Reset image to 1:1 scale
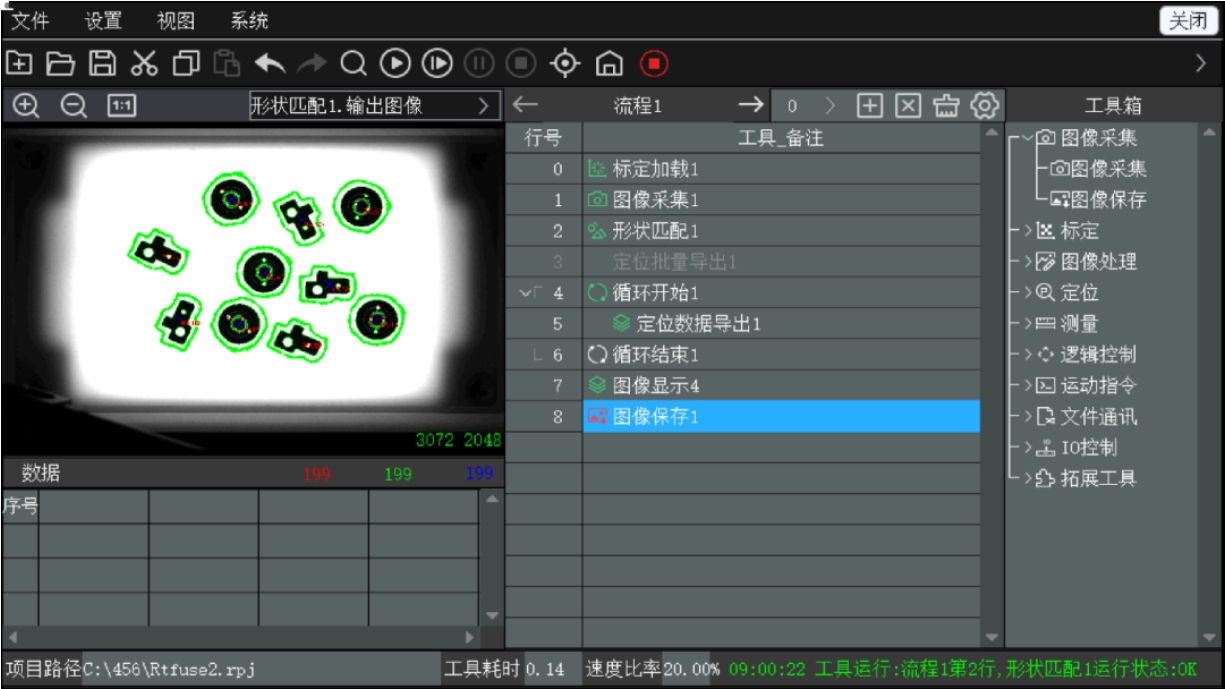 (x=121, y=105)
